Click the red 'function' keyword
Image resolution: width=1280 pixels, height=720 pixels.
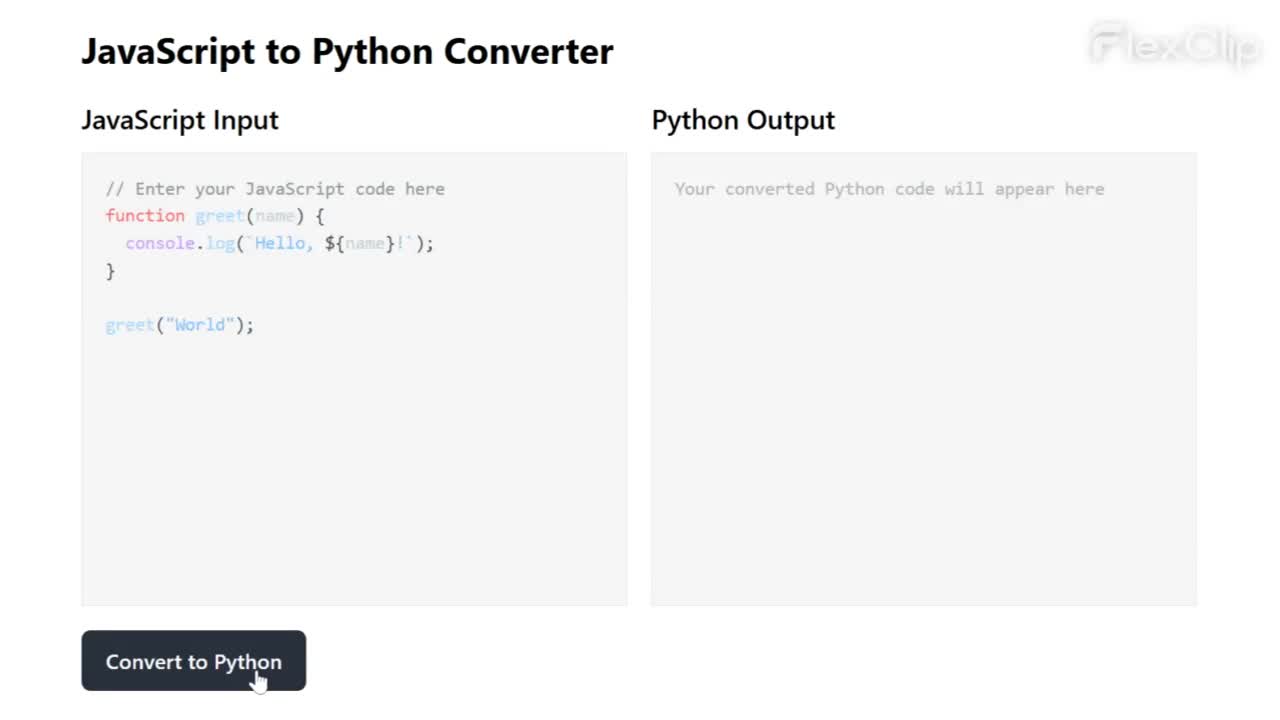(145, 216)
